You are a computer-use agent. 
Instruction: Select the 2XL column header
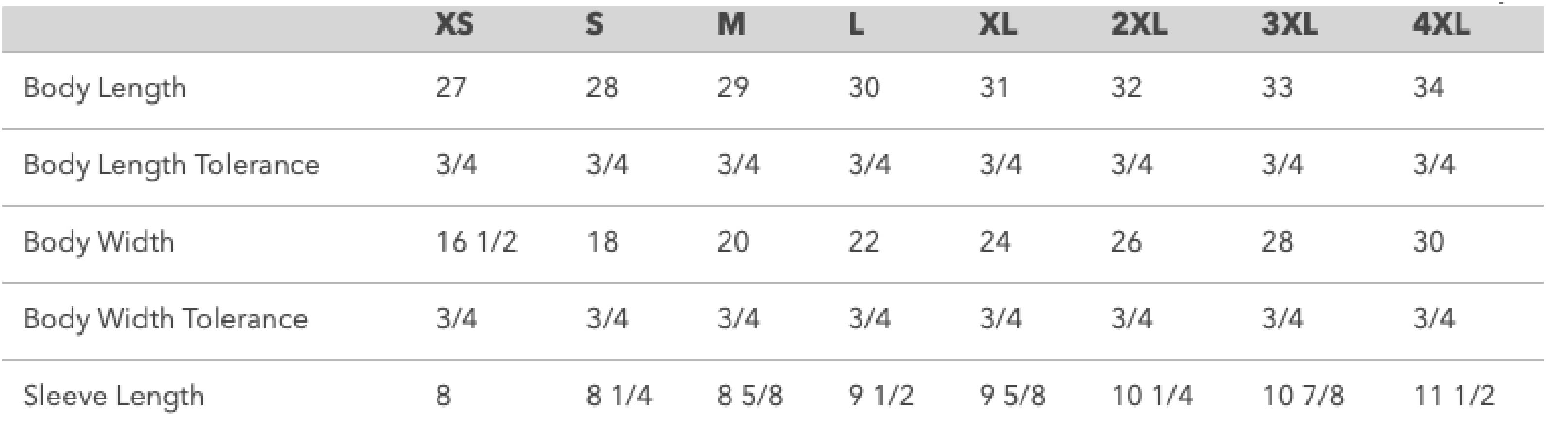(1139, 25)
